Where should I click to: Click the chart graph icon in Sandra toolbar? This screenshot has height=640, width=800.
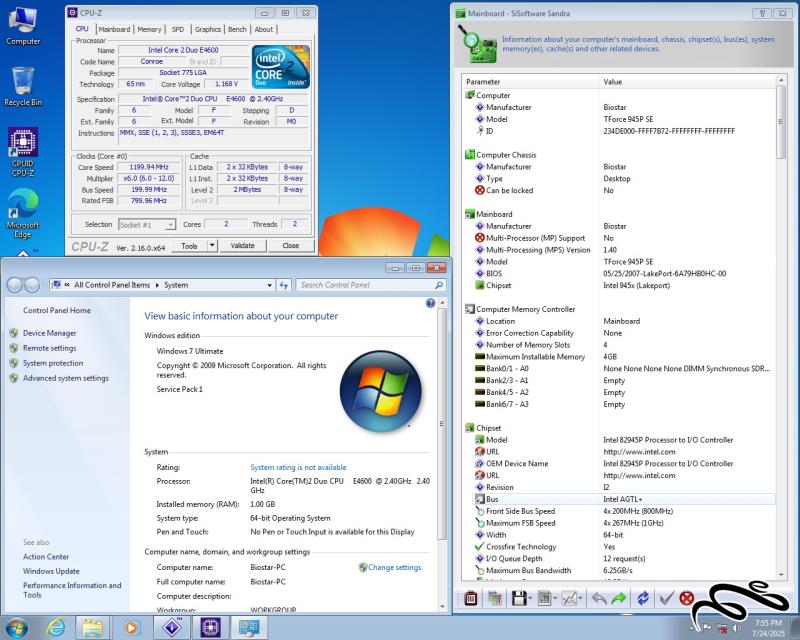[568, 598]
